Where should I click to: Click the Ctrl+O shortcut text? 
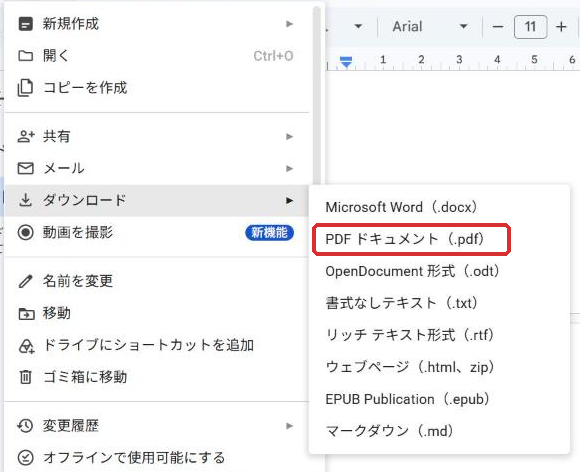click(273, 56)
